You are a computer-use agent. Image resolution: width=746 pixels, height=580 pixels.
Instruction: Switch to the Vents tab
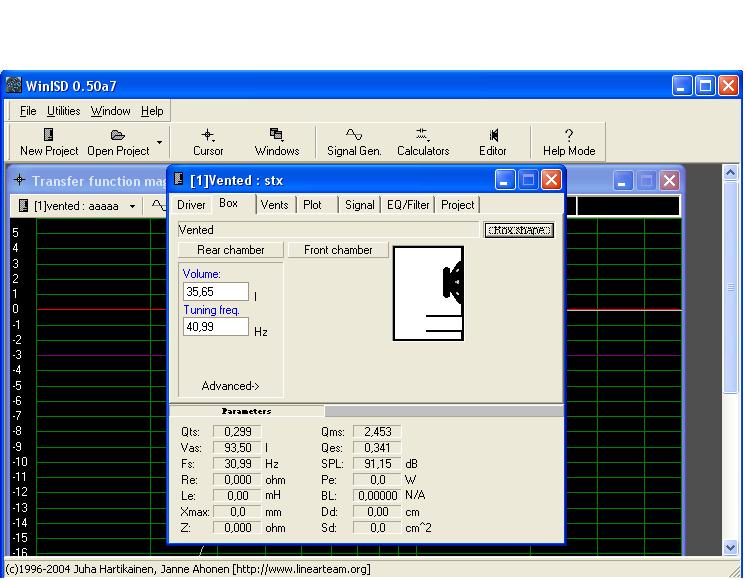275,204
